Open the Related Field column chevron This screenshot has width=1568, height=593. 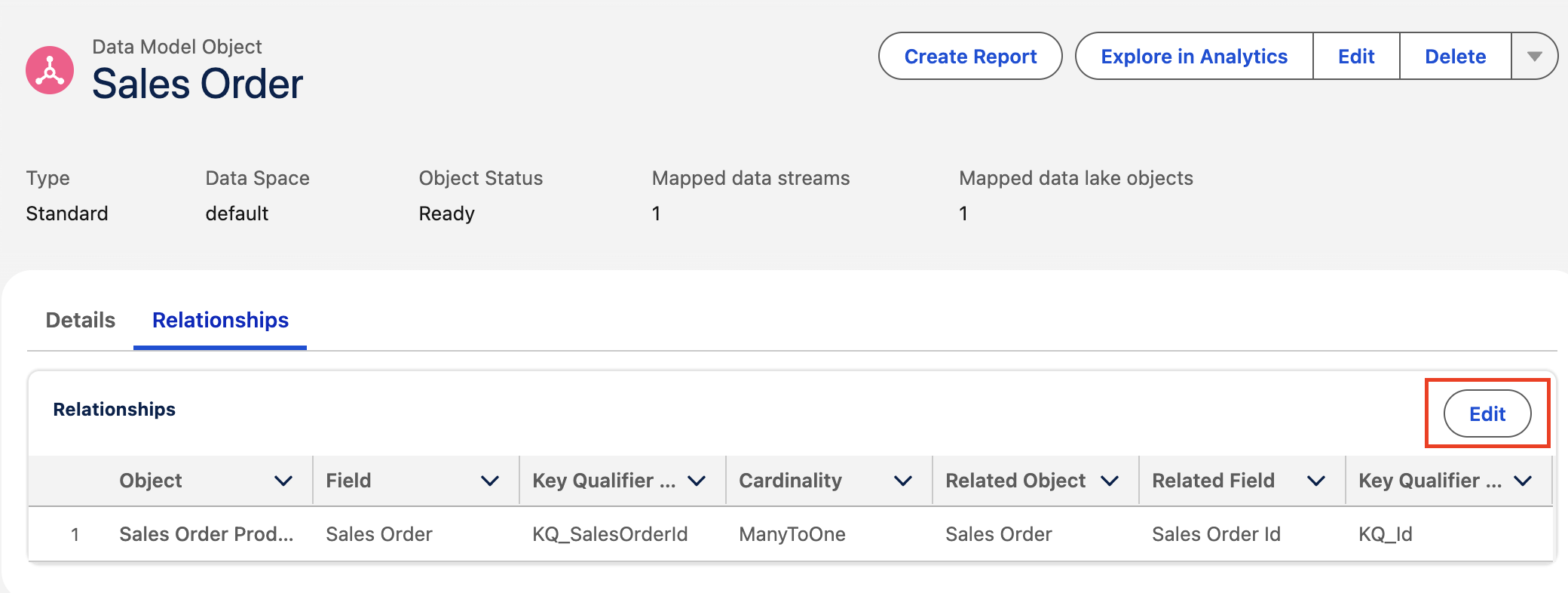[1316, 481]
